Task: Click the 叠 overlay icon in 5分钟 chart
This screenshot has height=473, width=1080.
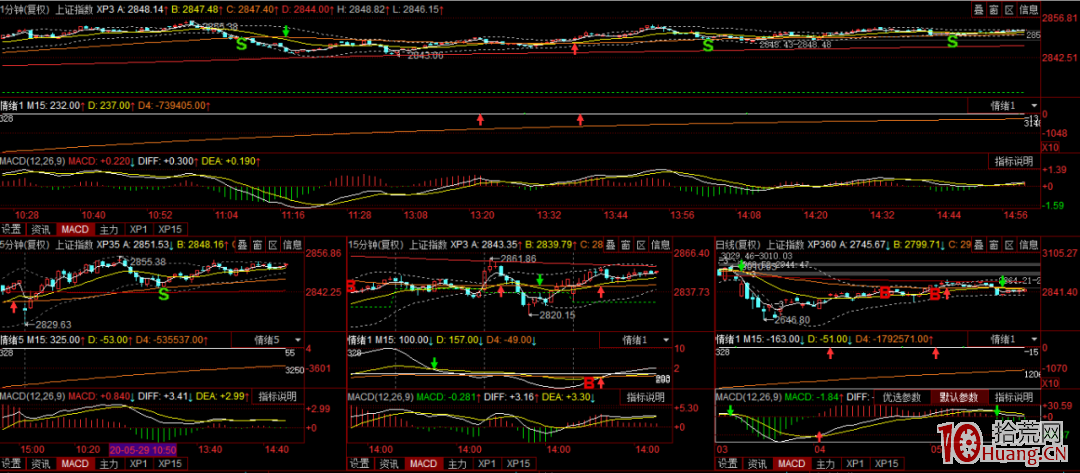Action: click(x=244, y=244)
